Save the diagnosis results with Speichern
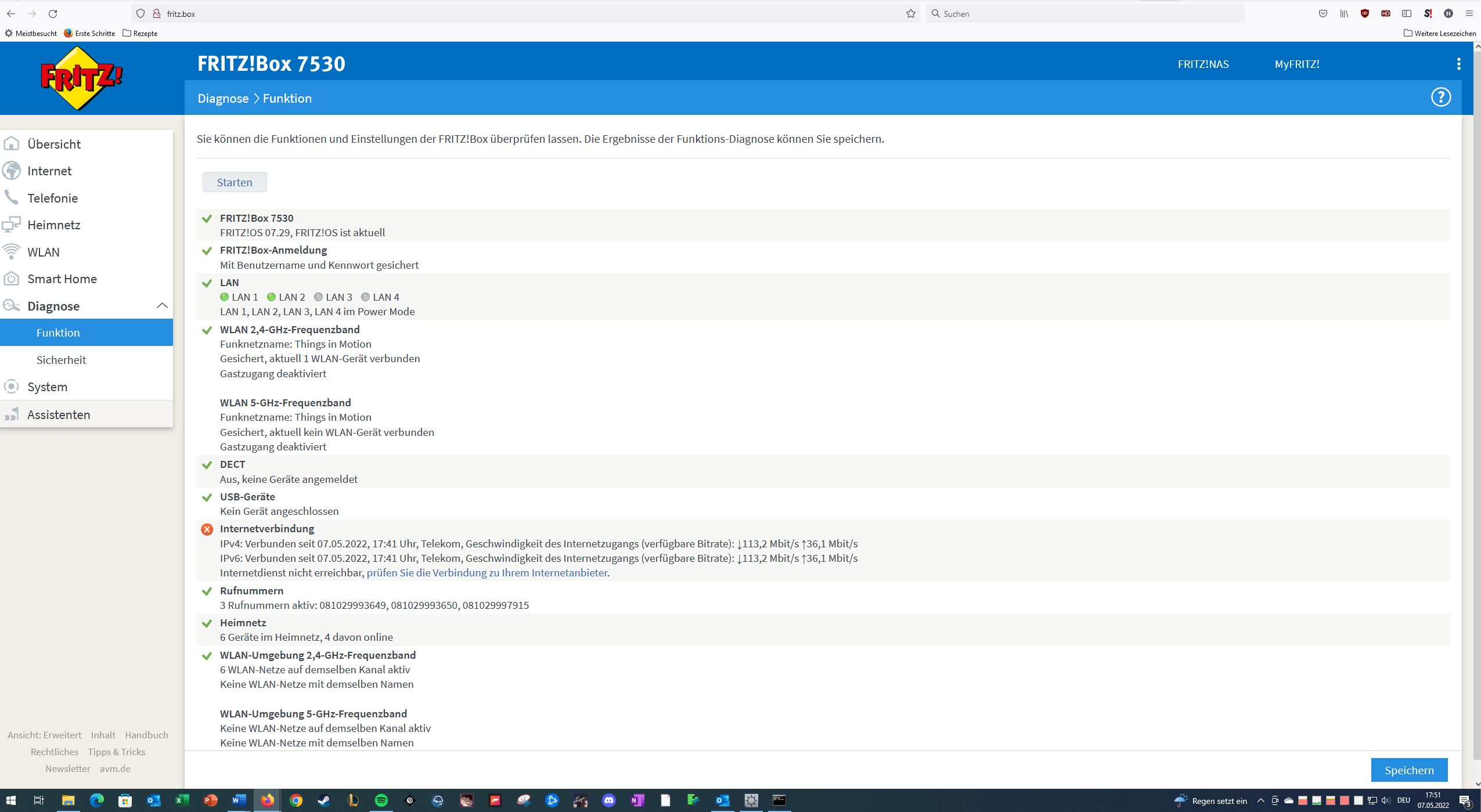1481x812 pixels. click(1408, 770)
